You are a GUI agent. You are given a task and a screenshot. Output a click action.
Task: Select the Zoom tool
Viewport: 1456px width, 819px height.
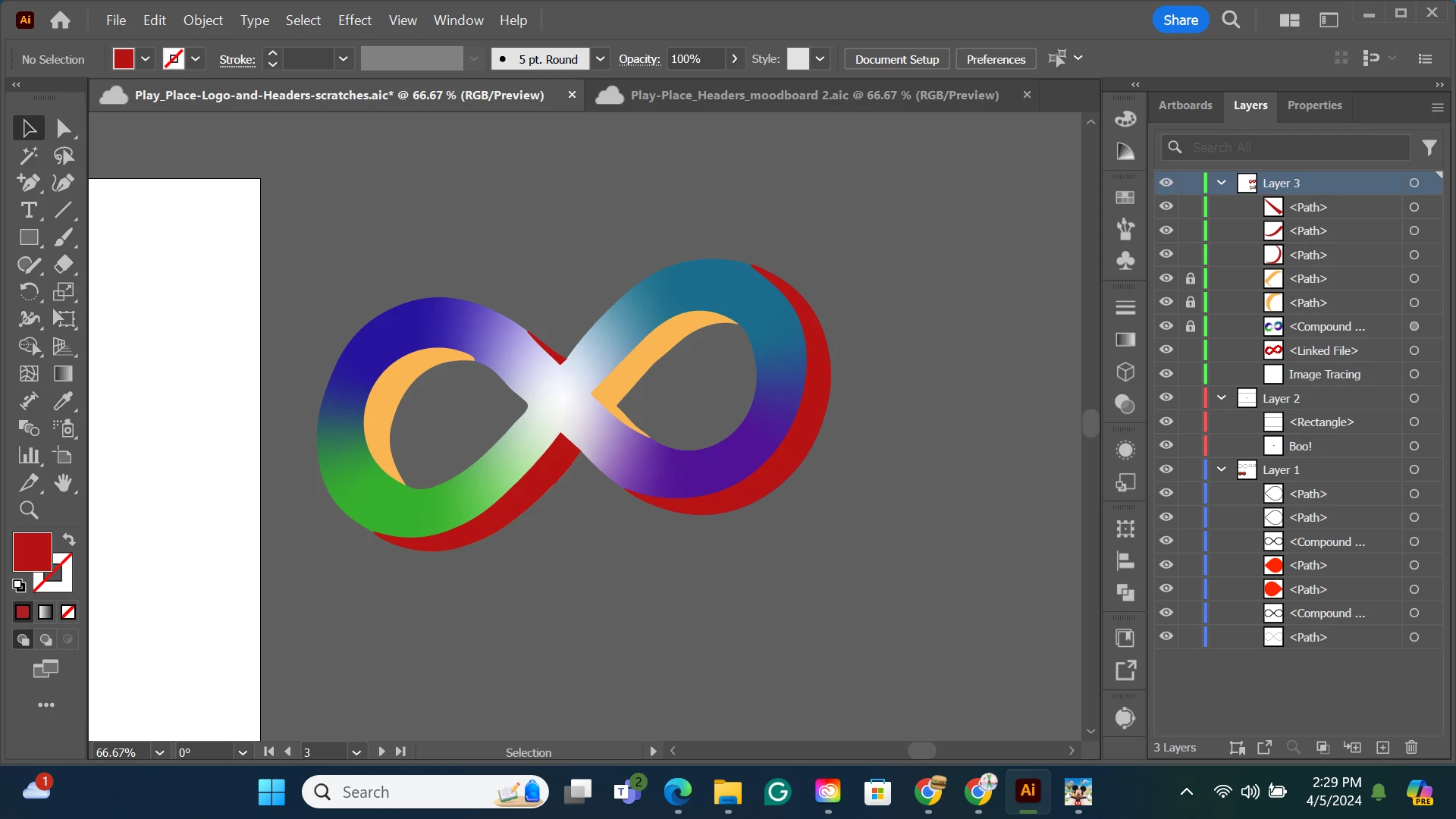coord(29,510)
